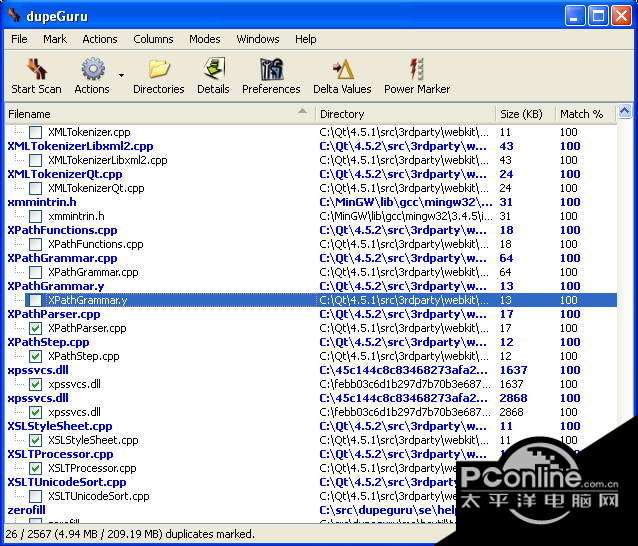
Task: Open the Columns menu
Action: pos(153,39)
